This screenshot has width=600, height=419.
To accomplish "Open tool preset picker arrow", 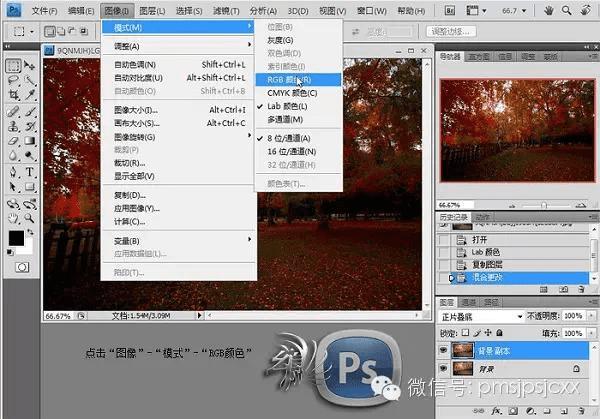I will coord(32,31).
